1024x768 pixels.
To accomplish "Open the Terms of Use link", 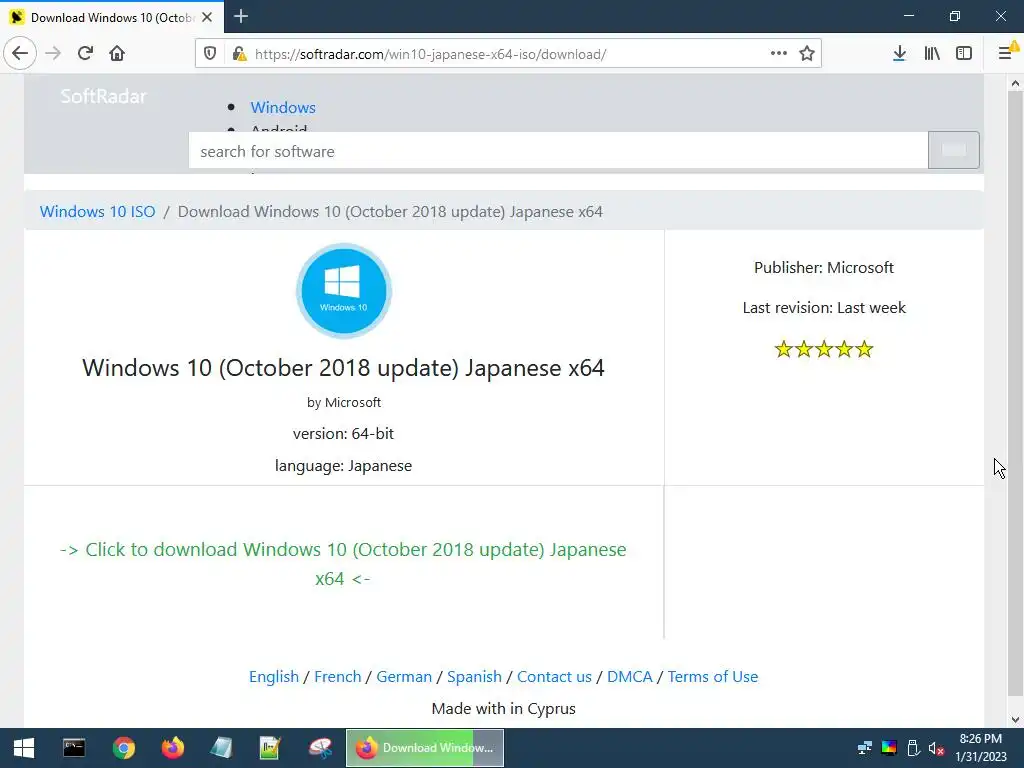I will (x=712, y=677).
